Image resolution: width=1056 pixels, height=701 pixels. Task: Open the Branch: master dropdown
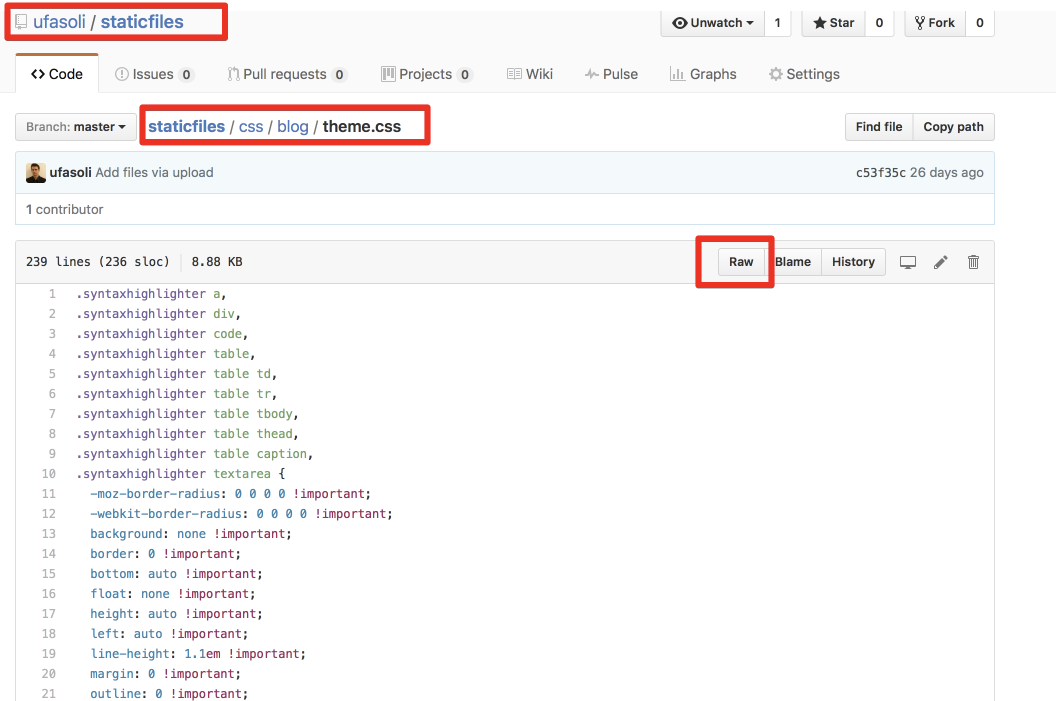75,127
